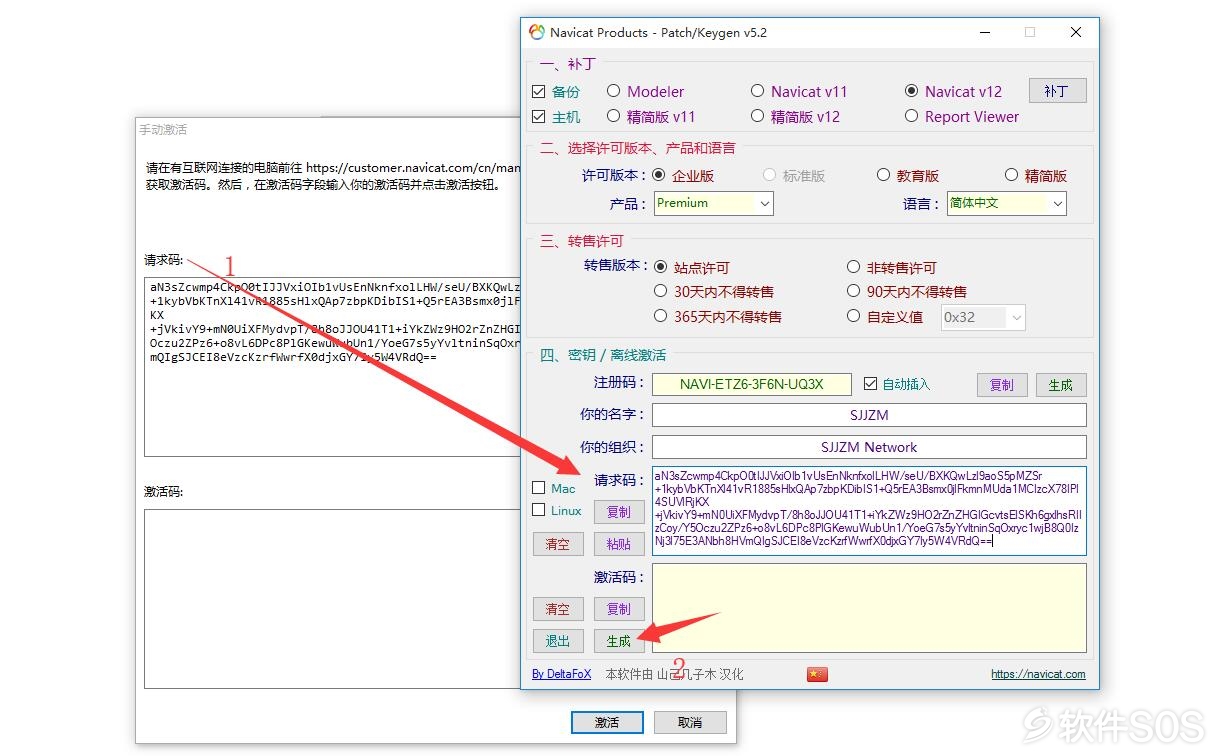This screenshot has height=756, width=1222.
Task: Click the red flag icon in footer
Action: [x=817, y=674]
